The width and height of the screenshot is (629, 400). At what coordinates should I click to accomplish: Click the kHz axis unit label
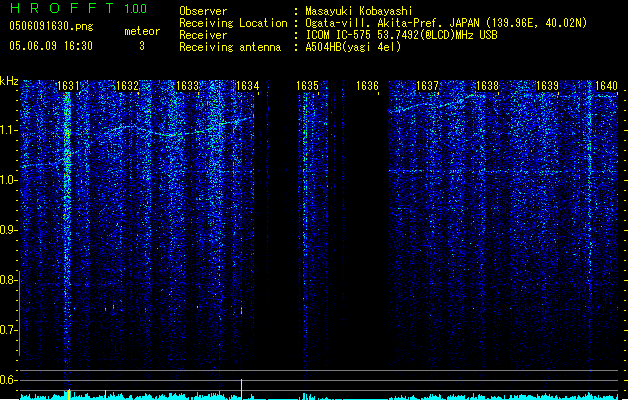(x=9, y=81)
